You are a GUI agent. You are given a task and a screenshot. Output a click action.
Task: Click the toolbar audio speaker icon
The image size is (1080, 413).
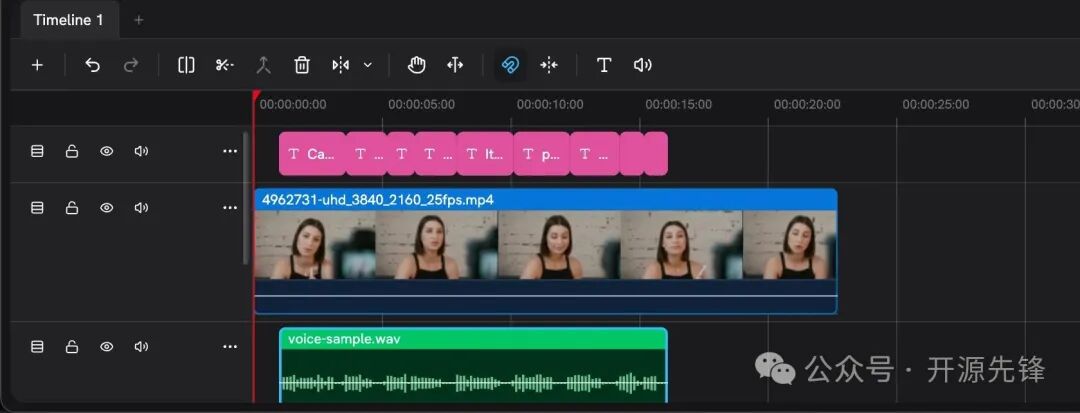click(x=643, y=65)
